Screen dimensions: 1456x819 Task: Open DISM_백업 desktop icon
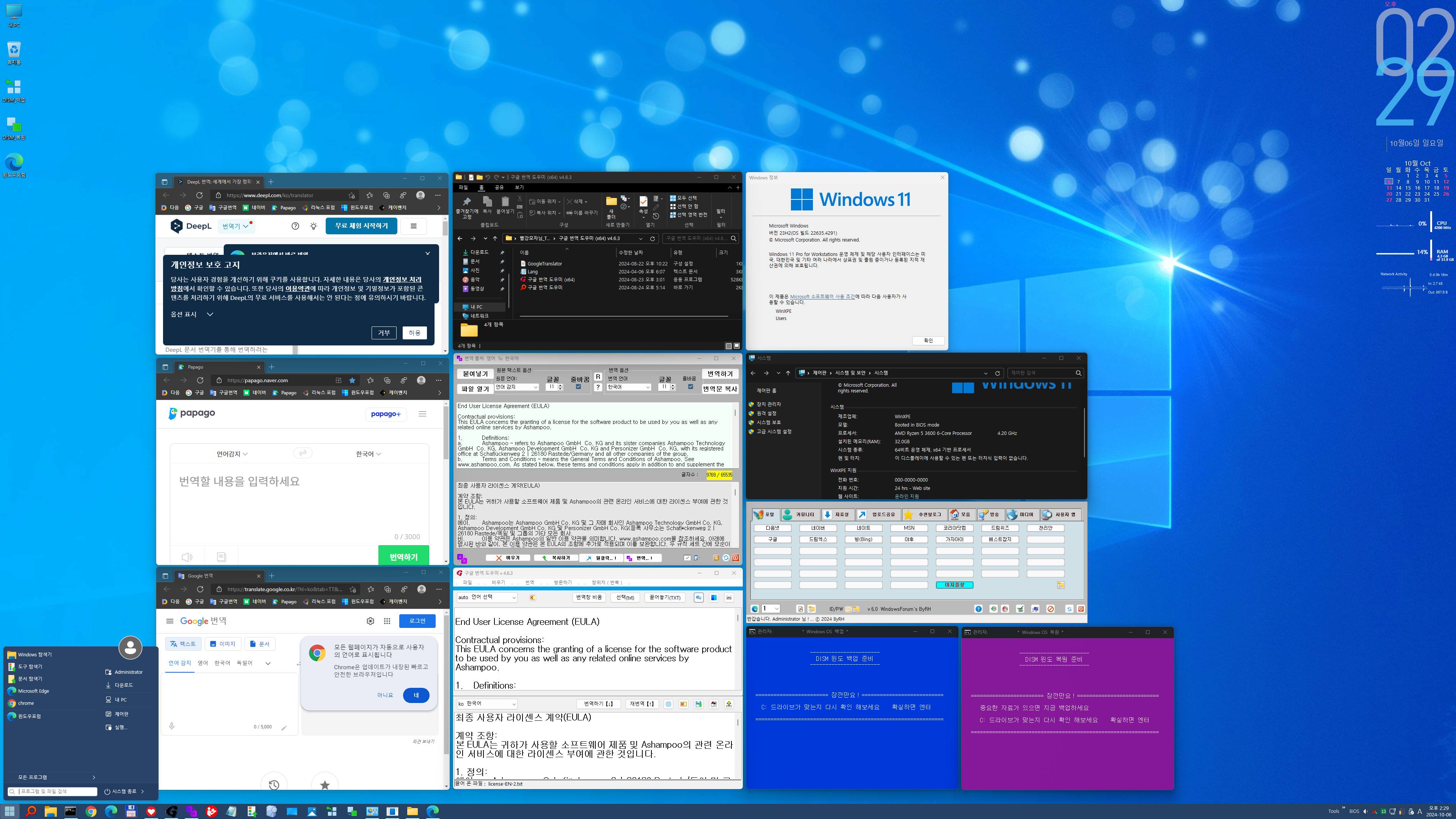pyautogui.click(x=14, y=91)
